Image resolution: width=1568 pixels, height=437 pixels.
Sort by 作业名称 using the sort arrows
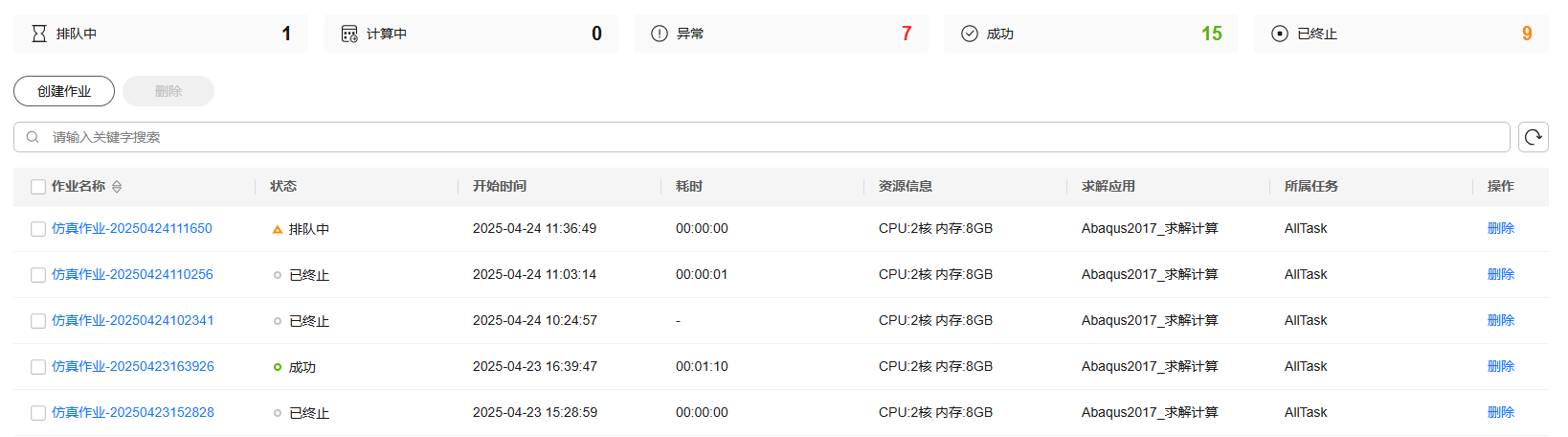(x=117, y=187)
